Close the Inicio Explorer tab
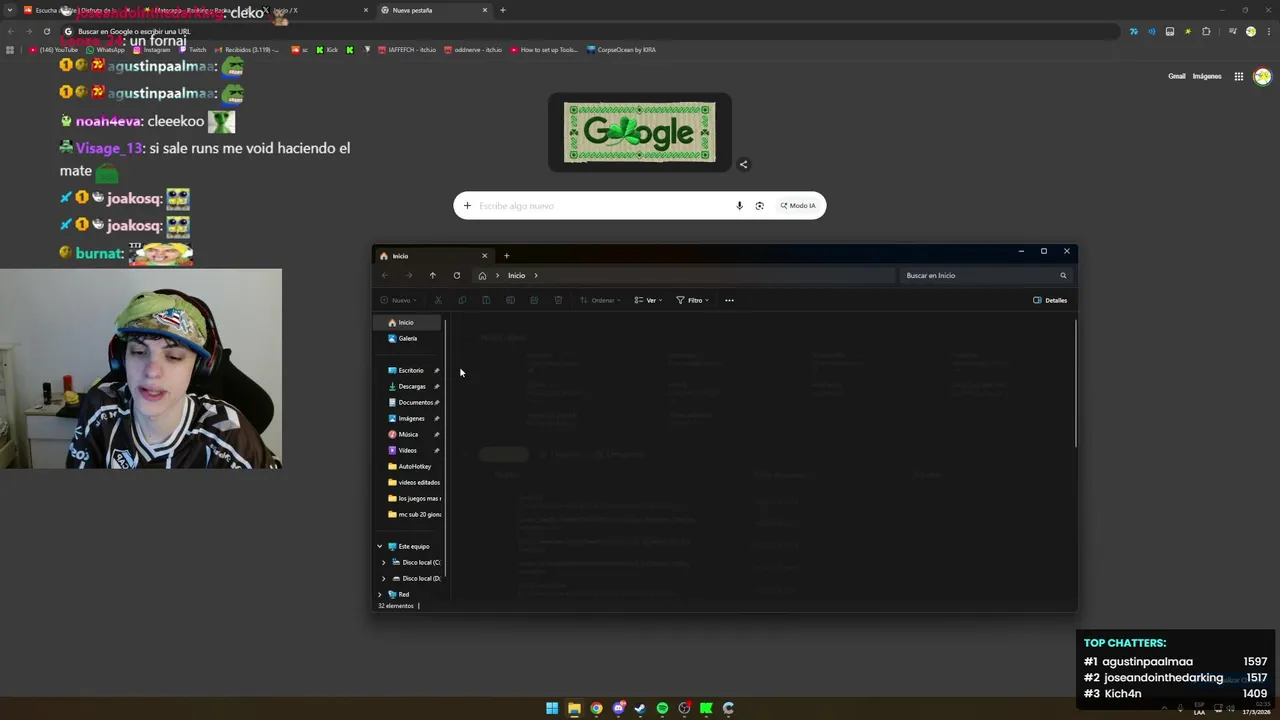Screen dimensions: 1280x720 pos(485,256)
